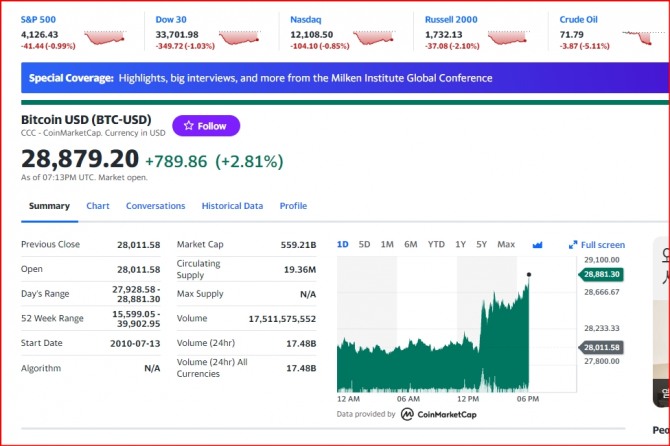This screenshot has width=670, height=446.
Task: Click the +789.86 price change text
Action: coord(176,161)
